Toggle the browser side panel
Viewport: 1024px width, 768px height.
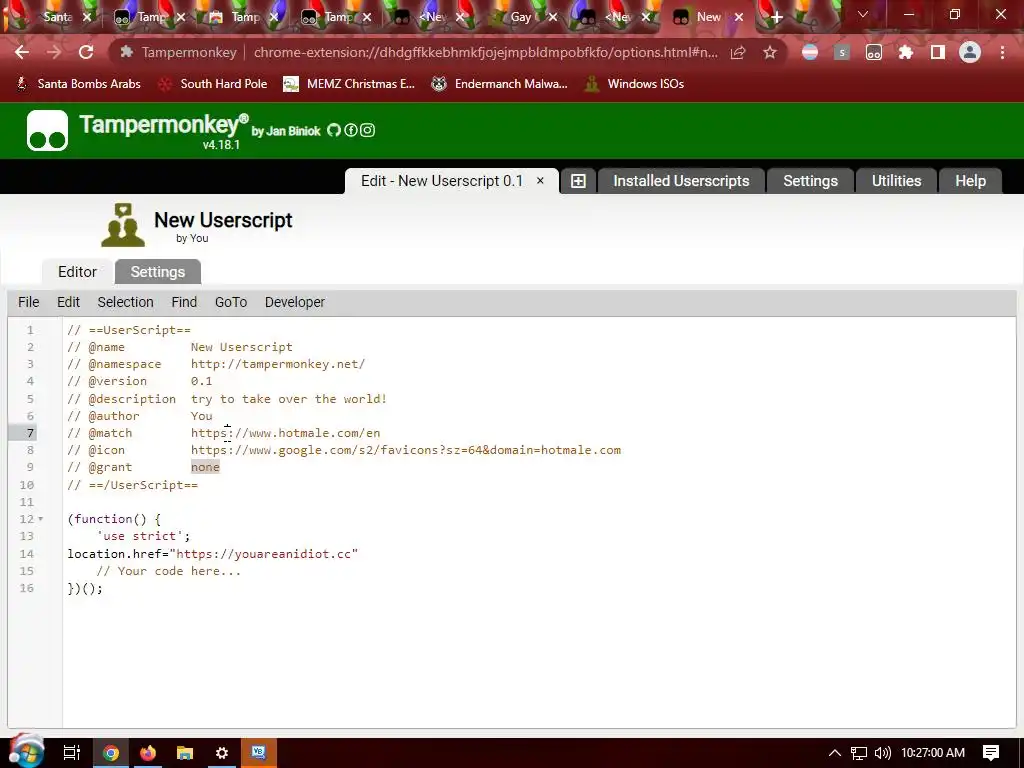pos(938,52)
